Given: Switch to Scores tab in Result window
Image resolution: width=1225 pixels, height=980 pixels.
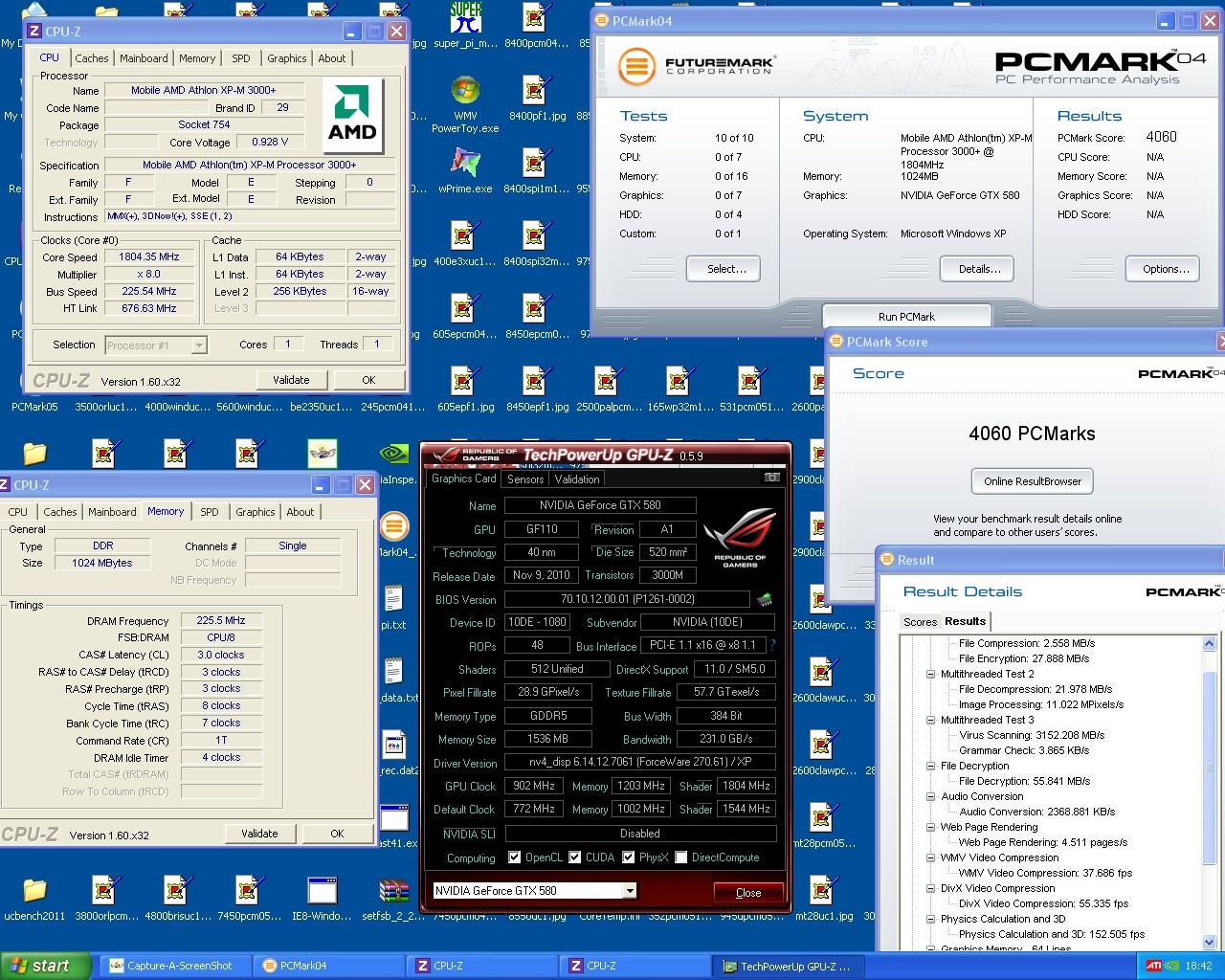Looking at the screenshot, I should click(x=921, y=622).
